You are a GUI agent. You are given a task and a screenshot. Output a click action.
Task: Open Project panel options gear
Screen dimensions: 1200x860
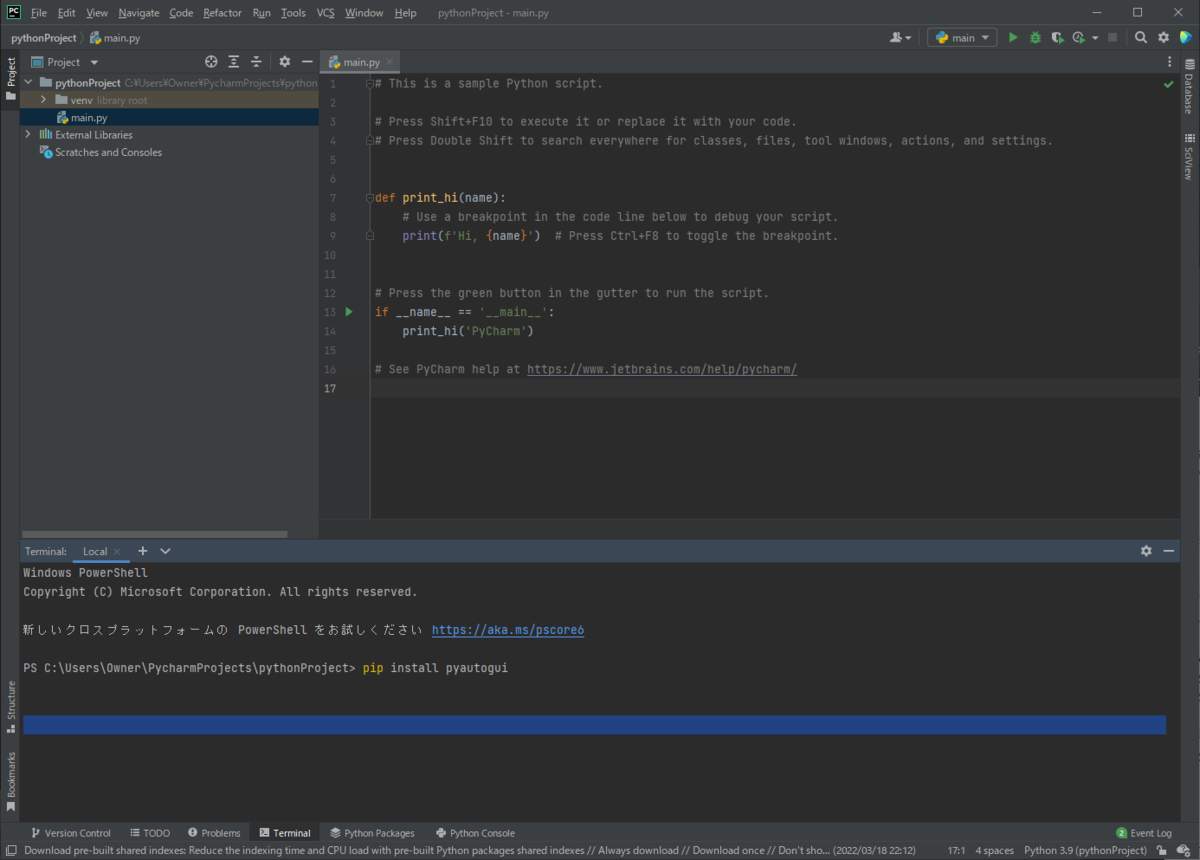pos(285,62)
